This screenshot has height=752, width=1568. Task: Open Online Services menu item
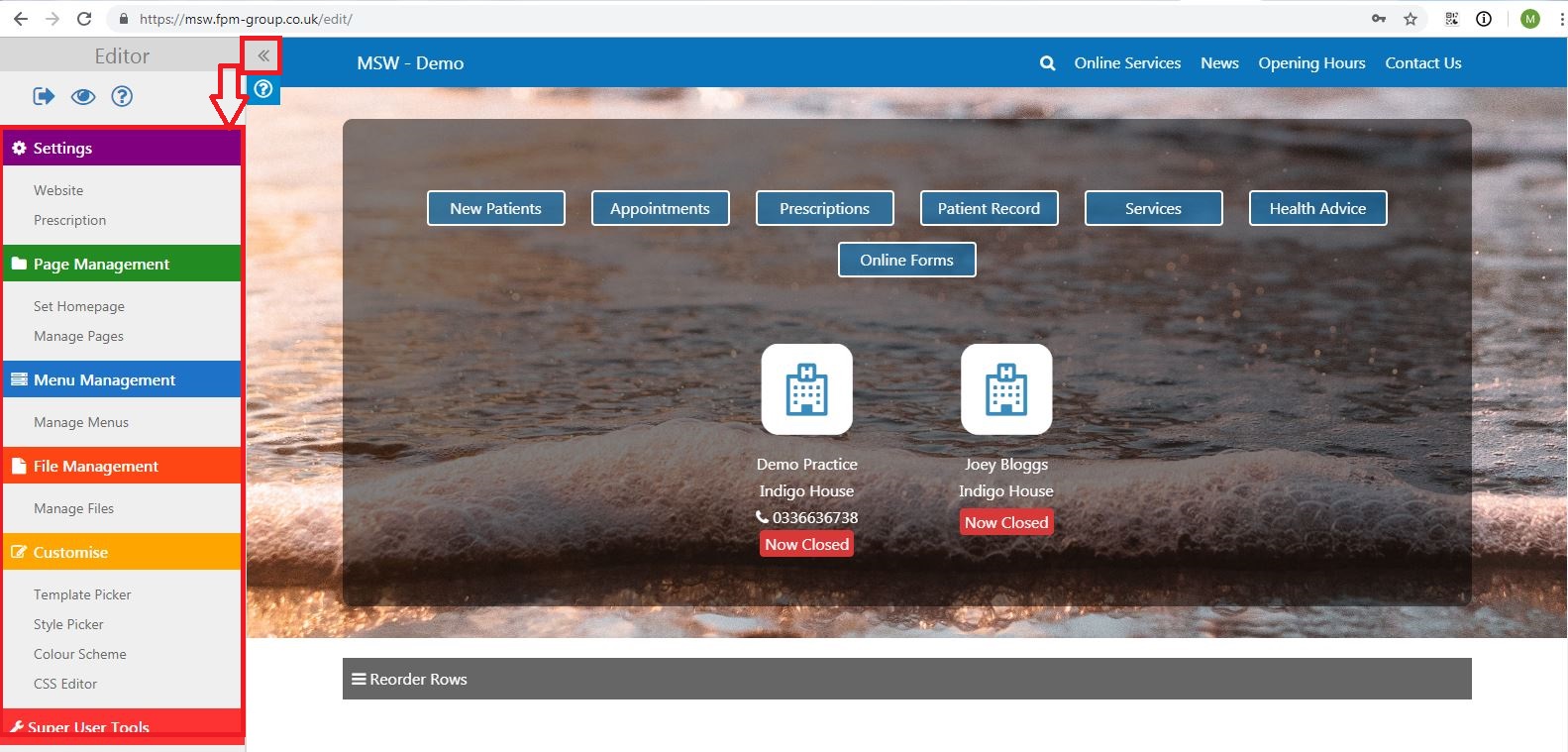(x=1127, y=63)
